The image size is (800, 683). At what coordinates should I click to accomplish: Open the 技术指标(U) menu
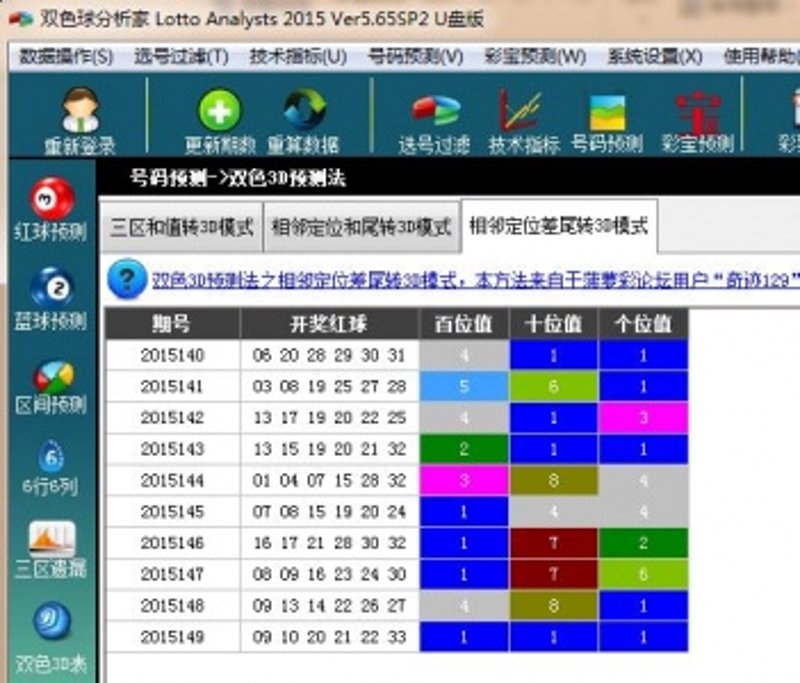(x=298, y=56)
